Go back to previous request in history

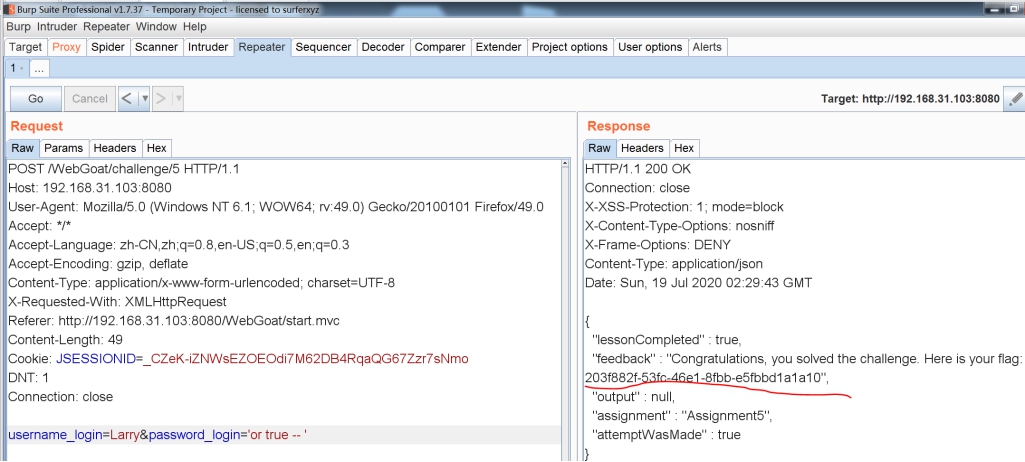127,99
